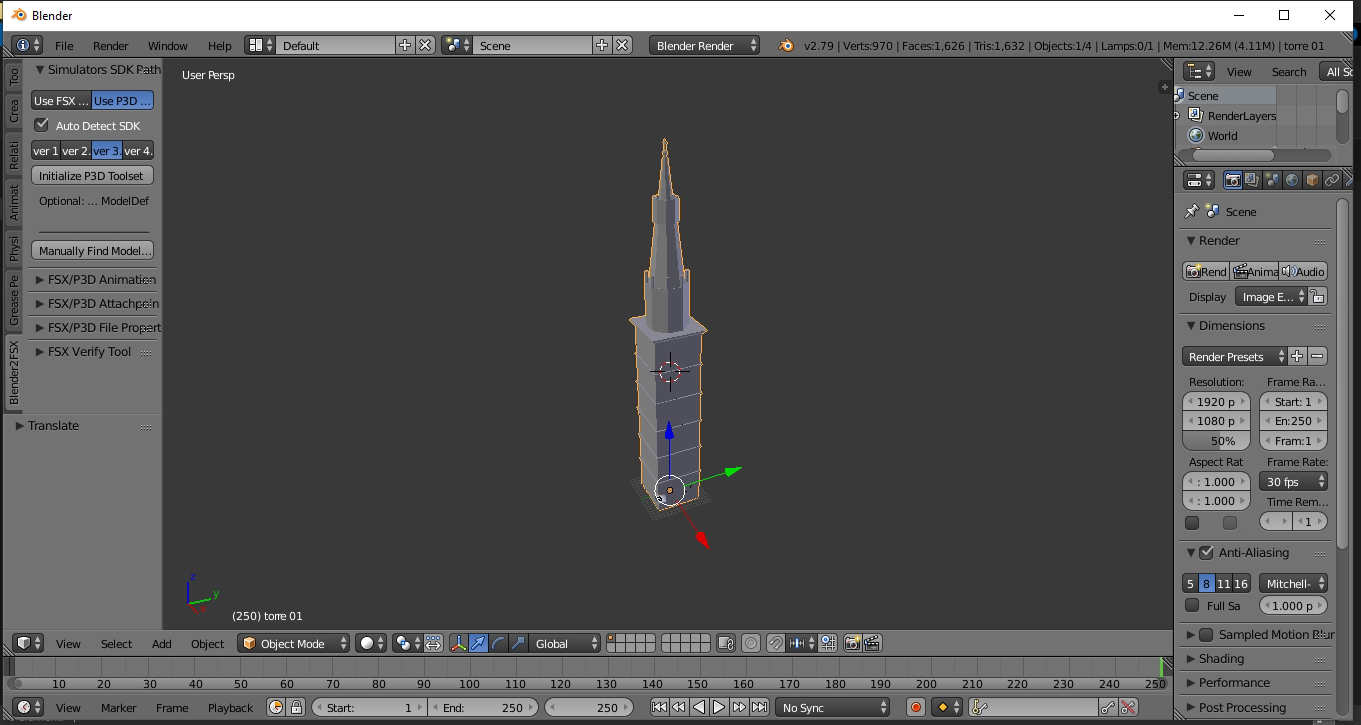Click the Initialize P3D Toolset button
Screen dimensions: 1361x725
(92, 175)
